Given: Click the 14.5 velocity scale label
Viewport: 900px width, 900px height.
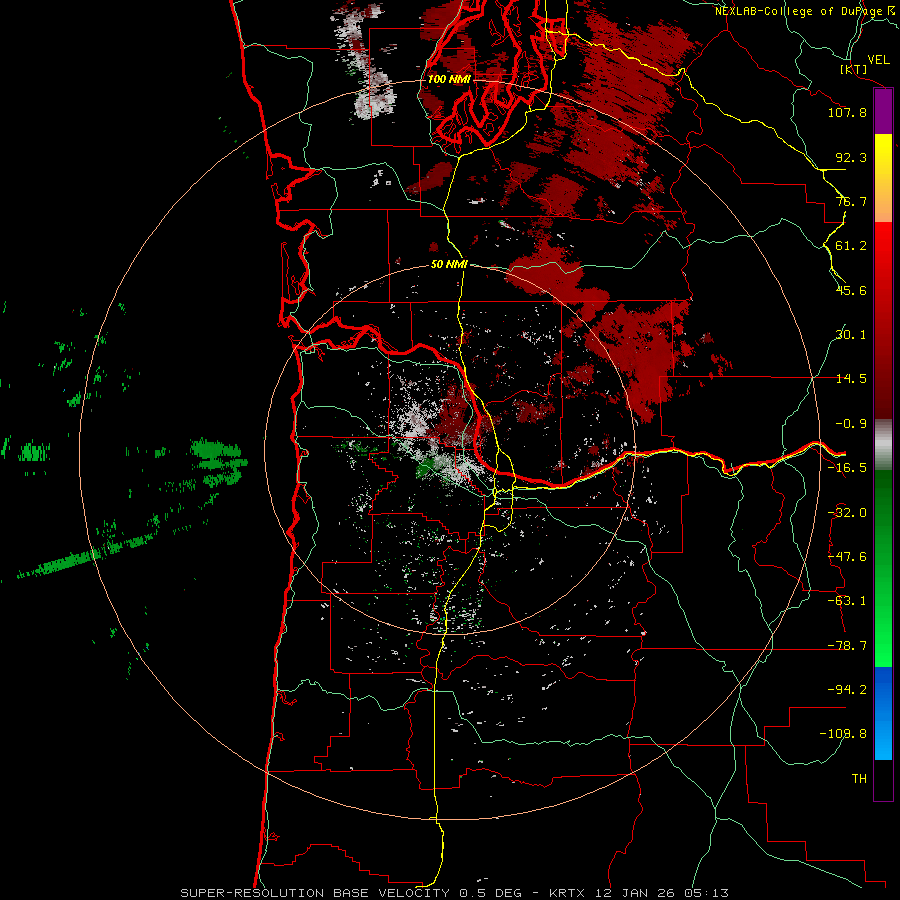Looking at the screenshot, I should coord(851,379).
